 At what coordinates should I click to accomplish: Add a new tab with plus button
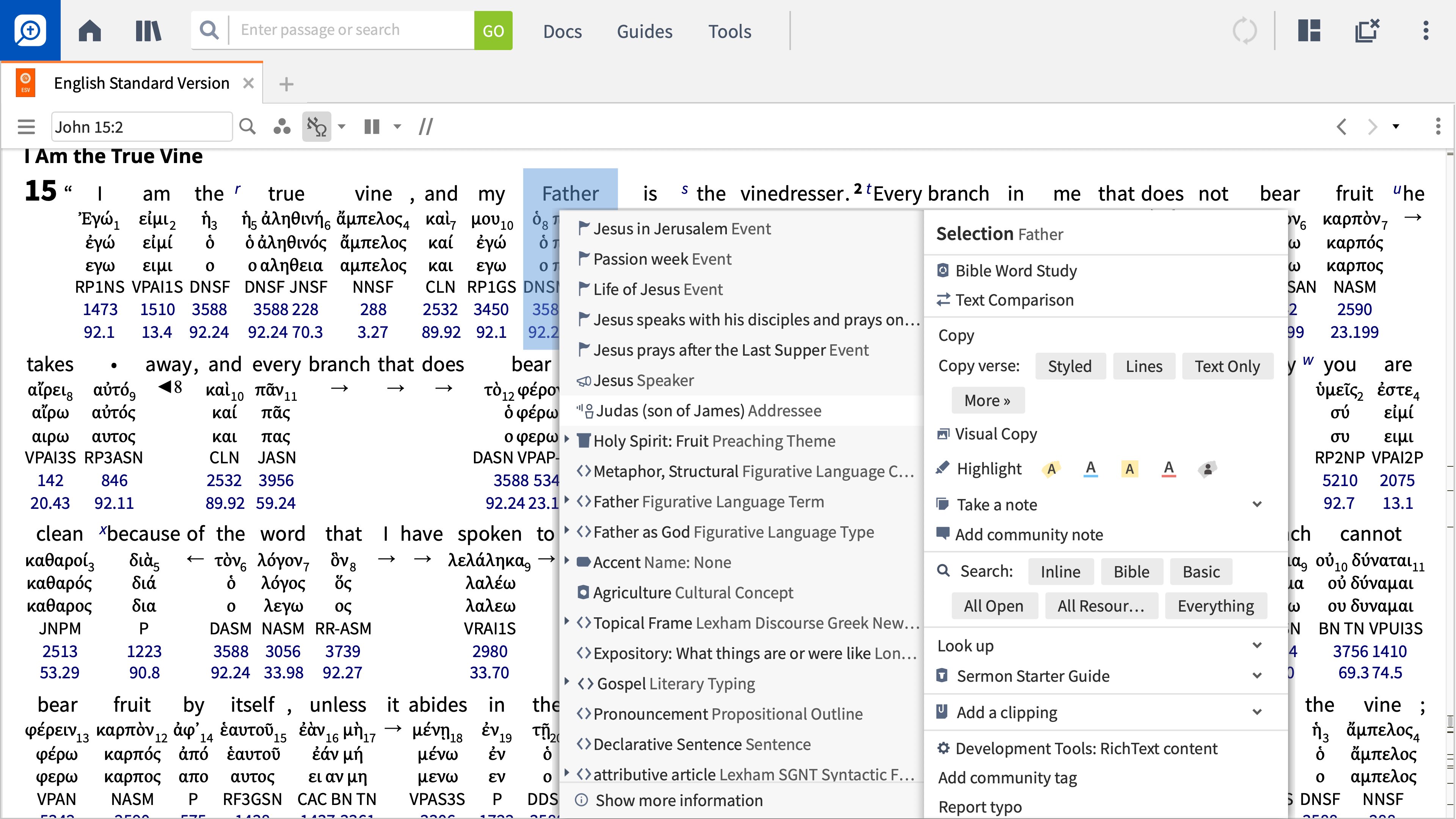[x=287, y=84]
